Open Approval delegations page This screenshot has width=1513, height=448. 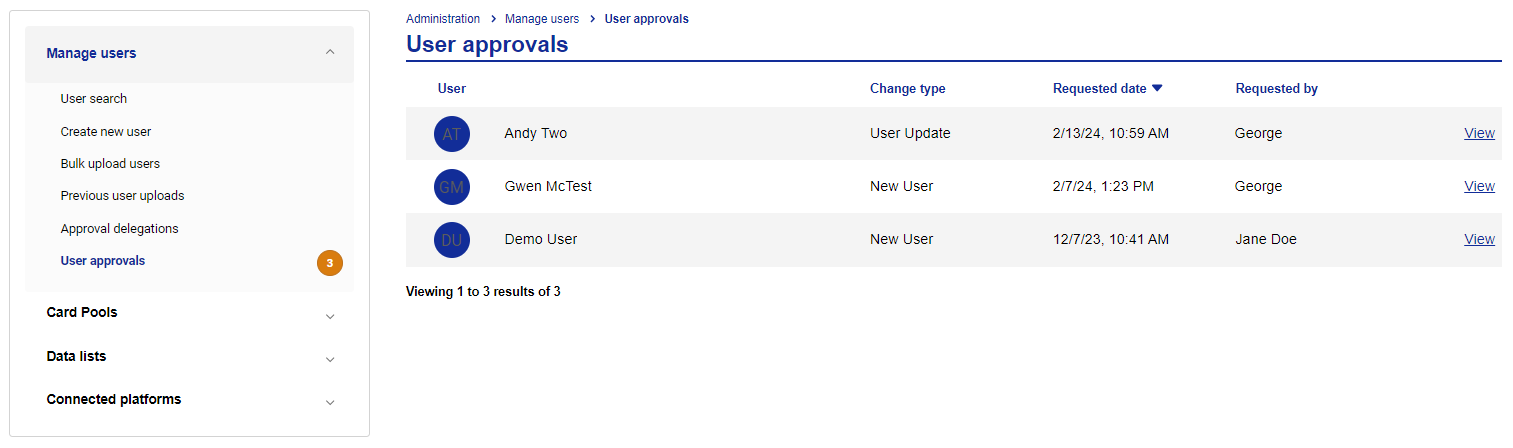coord(119,228)
